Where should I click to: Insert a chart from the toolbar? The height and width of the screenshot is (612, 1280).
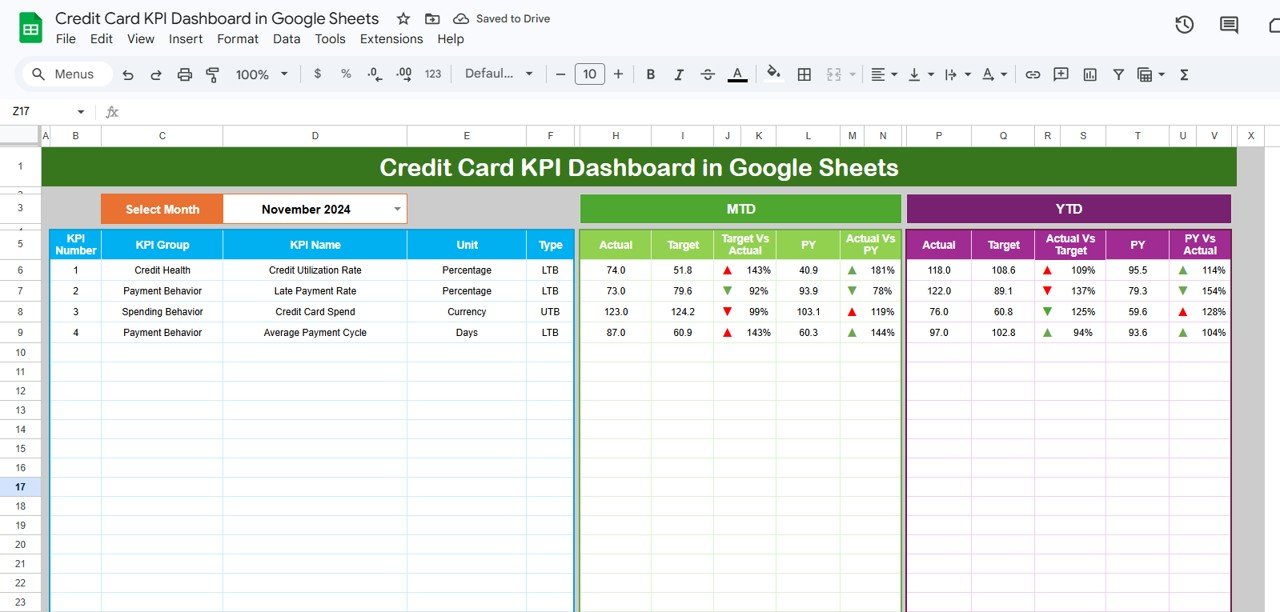1089,73
